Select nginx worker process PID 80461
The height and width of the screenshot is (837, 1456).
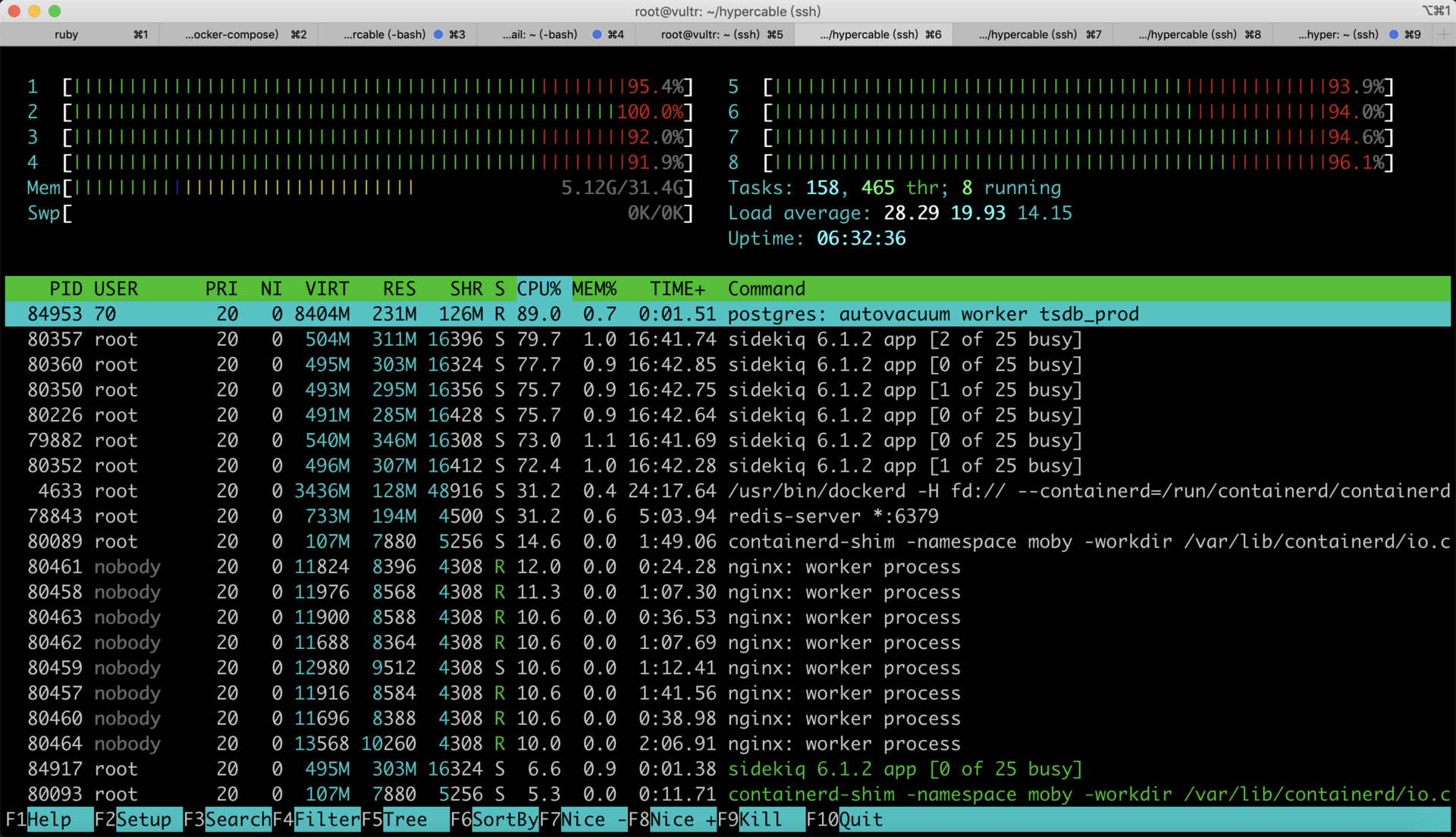point(728,567)
